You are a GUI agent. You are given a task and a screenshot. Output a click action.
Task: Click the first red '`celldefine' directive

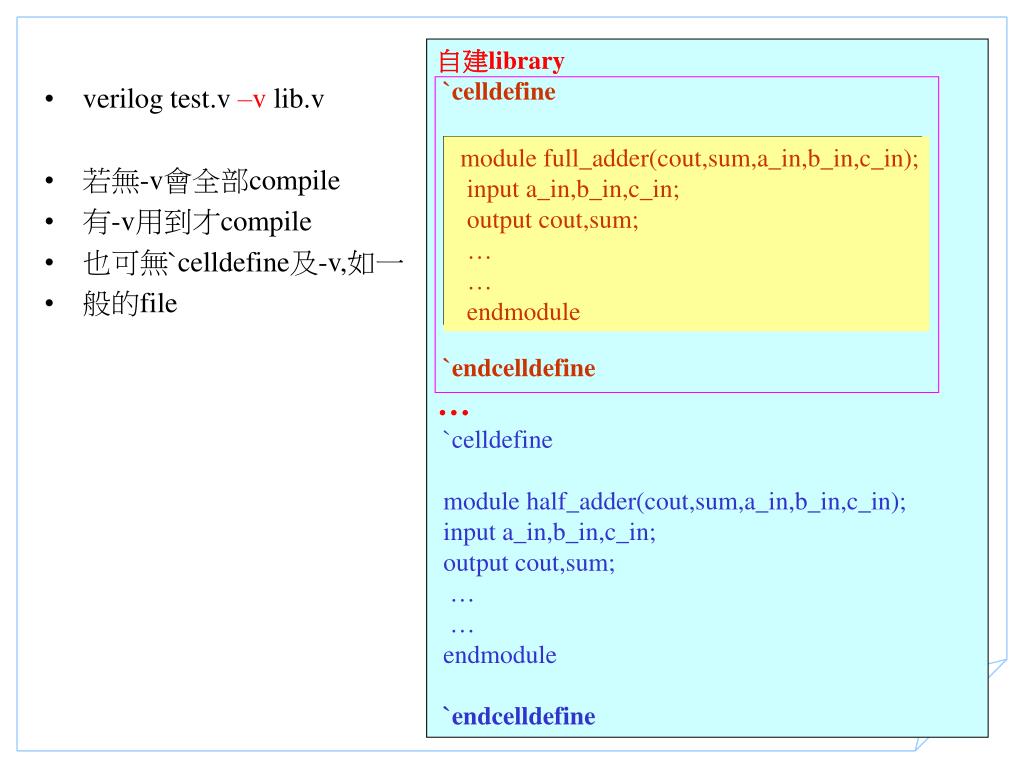click(499, 91)
